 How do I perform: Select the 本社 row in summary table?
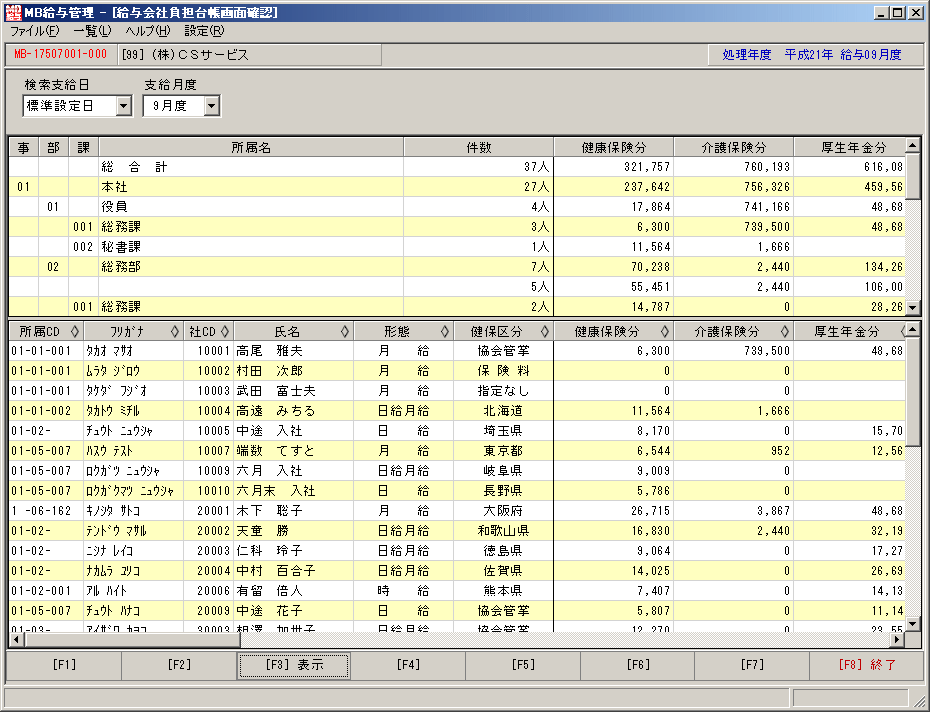click(457, 187)
